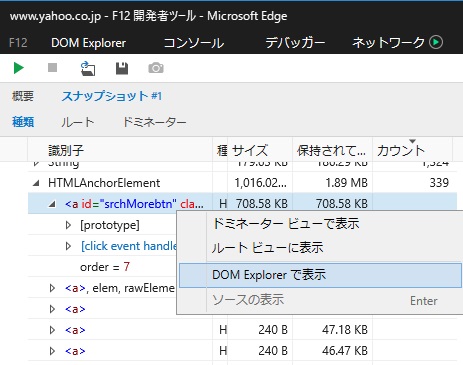Expand the partly hidden String group
463x365 pixels.
point(36,164)
